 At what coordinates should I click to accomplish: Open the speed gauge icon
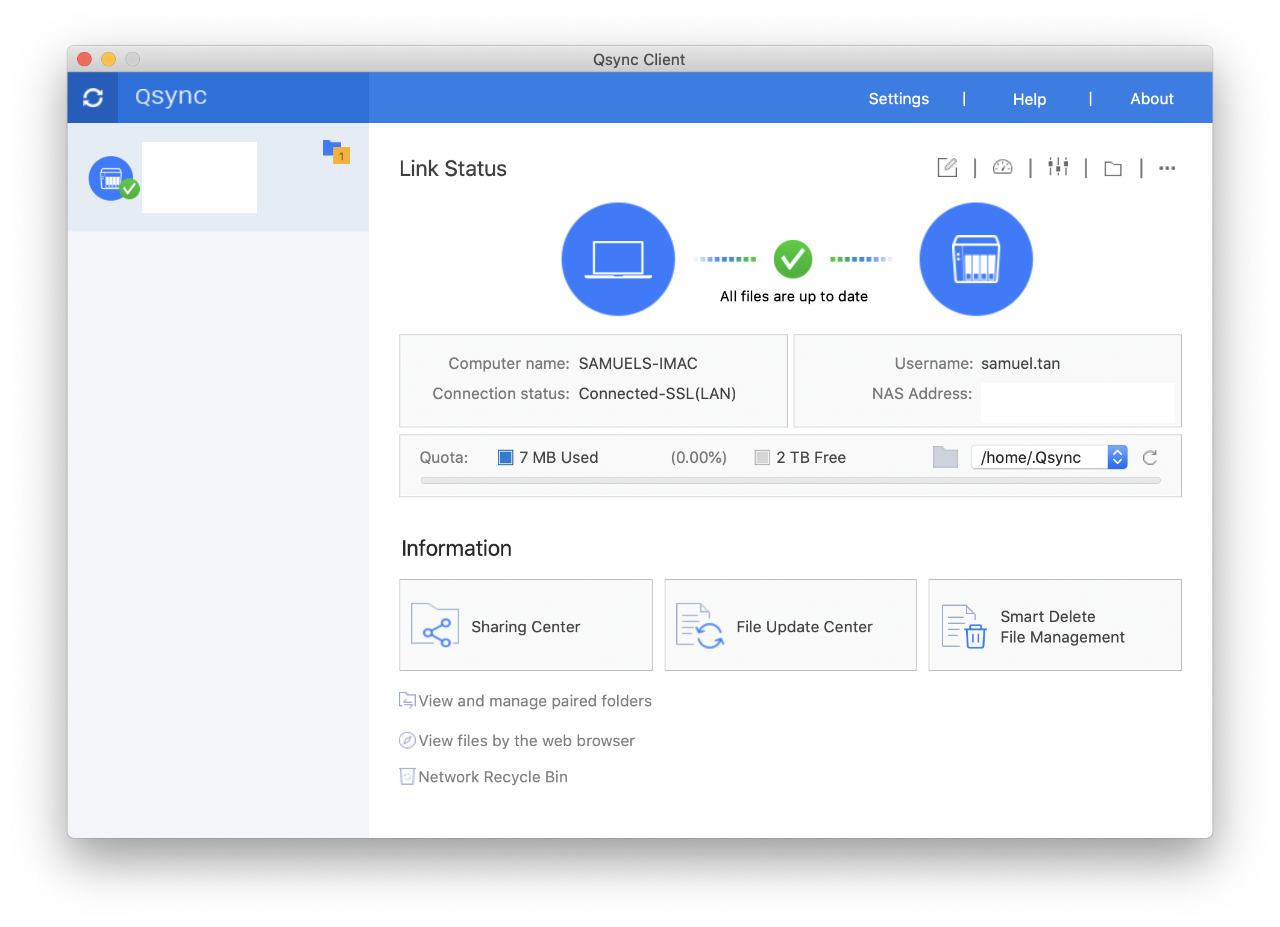(1002, 167)
